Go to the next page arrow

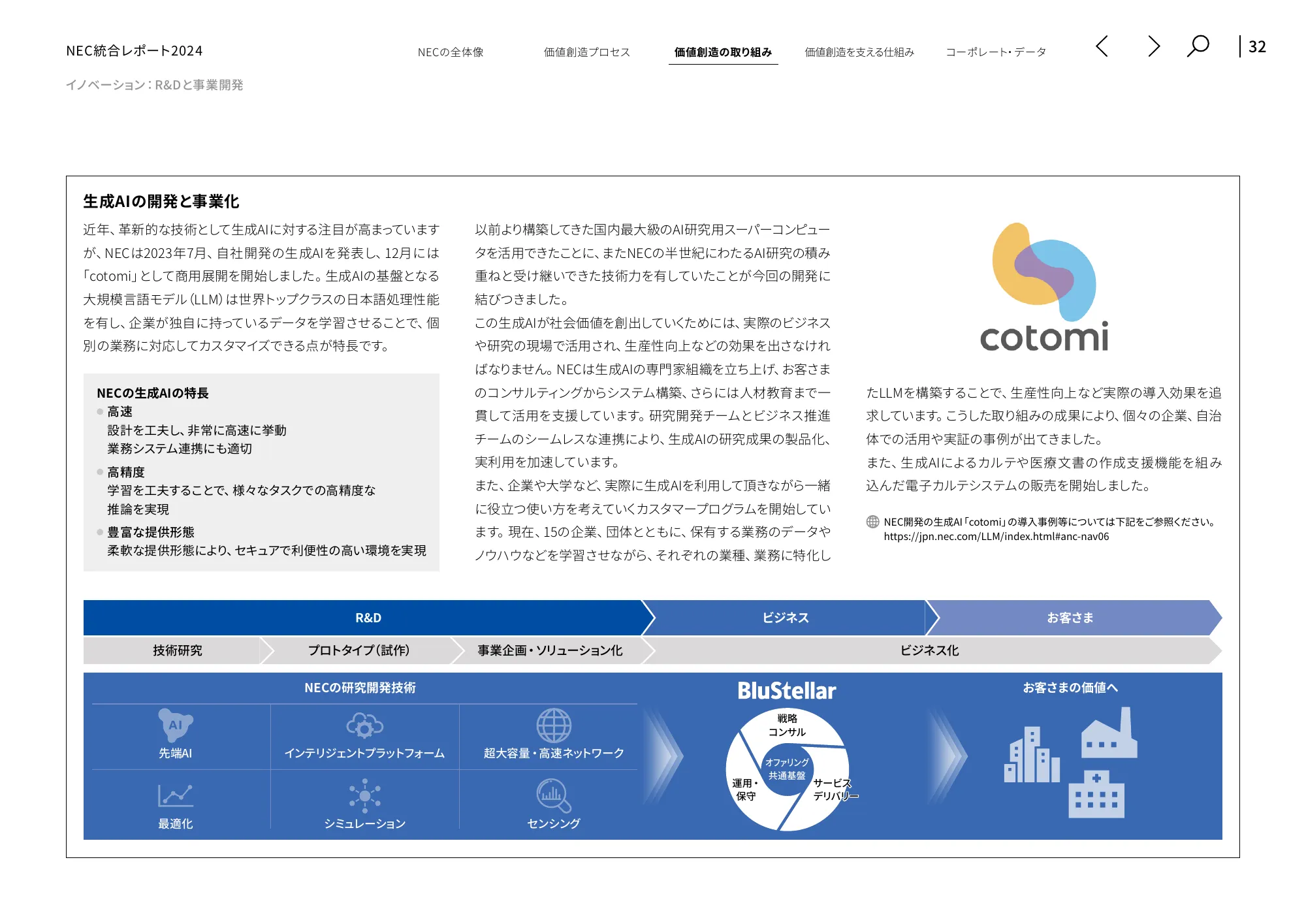(1154, 46)
